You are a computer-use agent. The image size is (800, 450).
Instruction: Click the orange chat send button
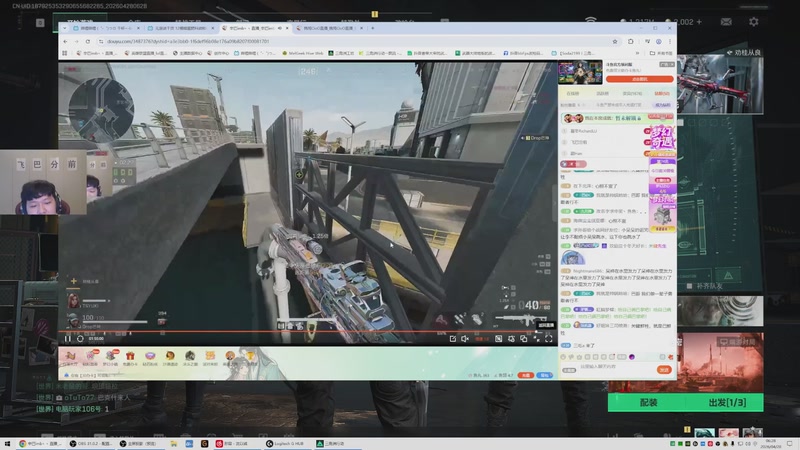click(664, 370)
